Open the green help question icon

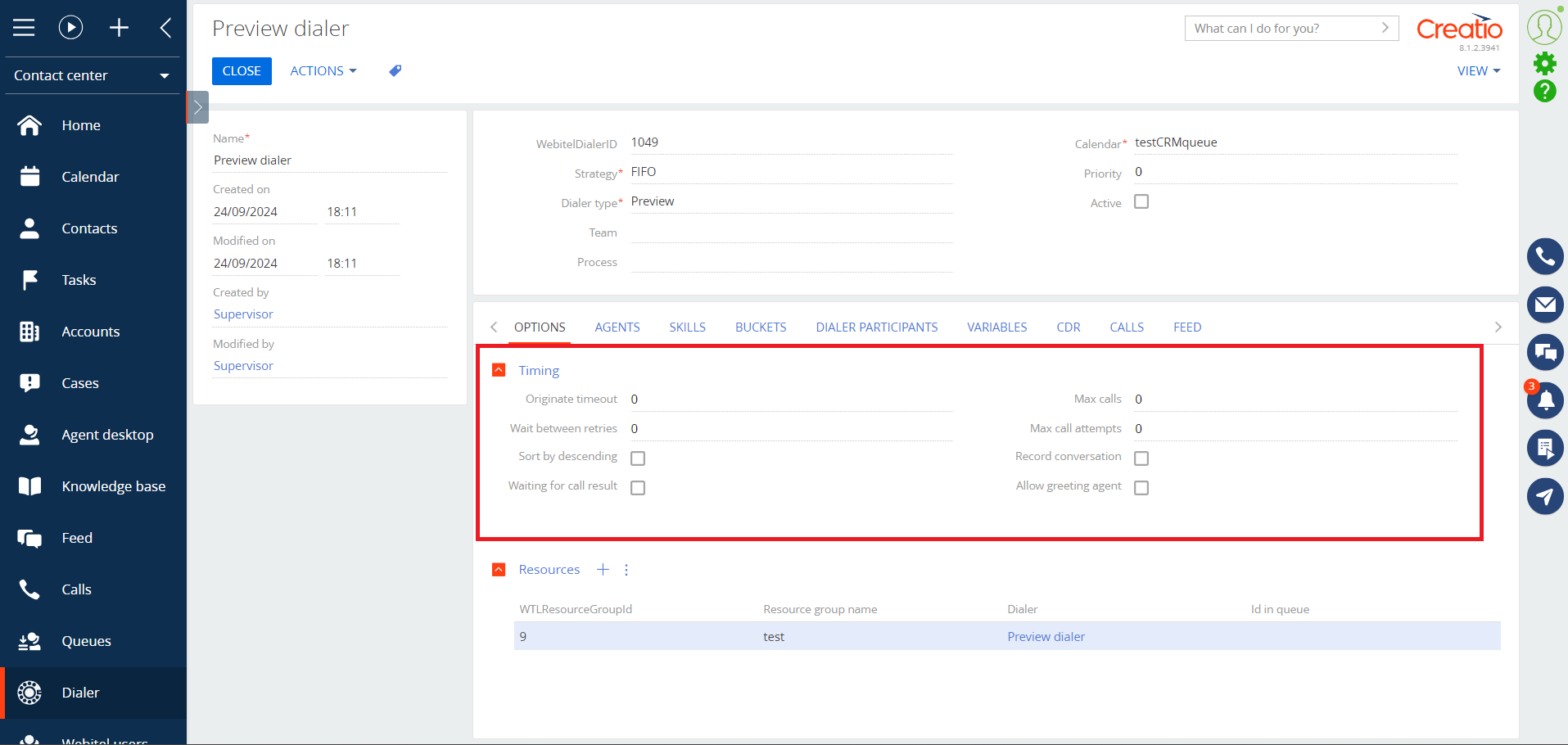click(x=1545, y=91)
